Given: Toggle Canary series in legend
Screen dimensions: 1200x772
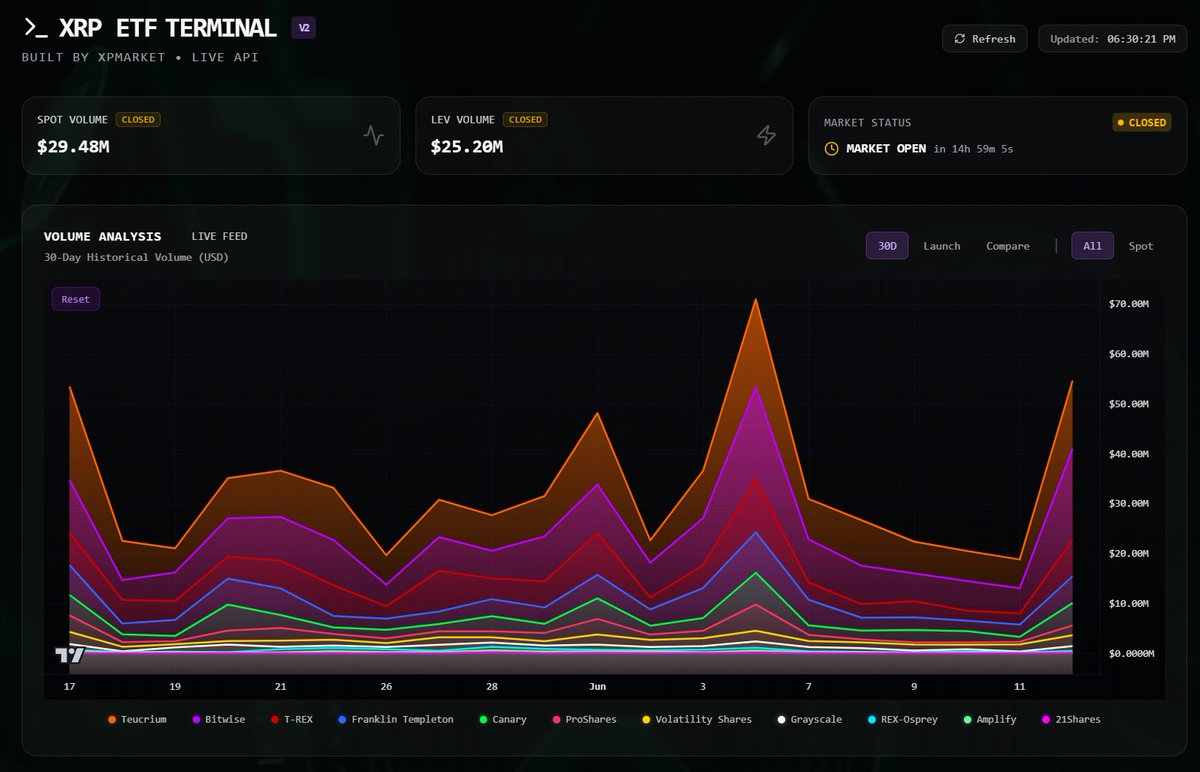Looking at the screenshot, I should point(502,719).
